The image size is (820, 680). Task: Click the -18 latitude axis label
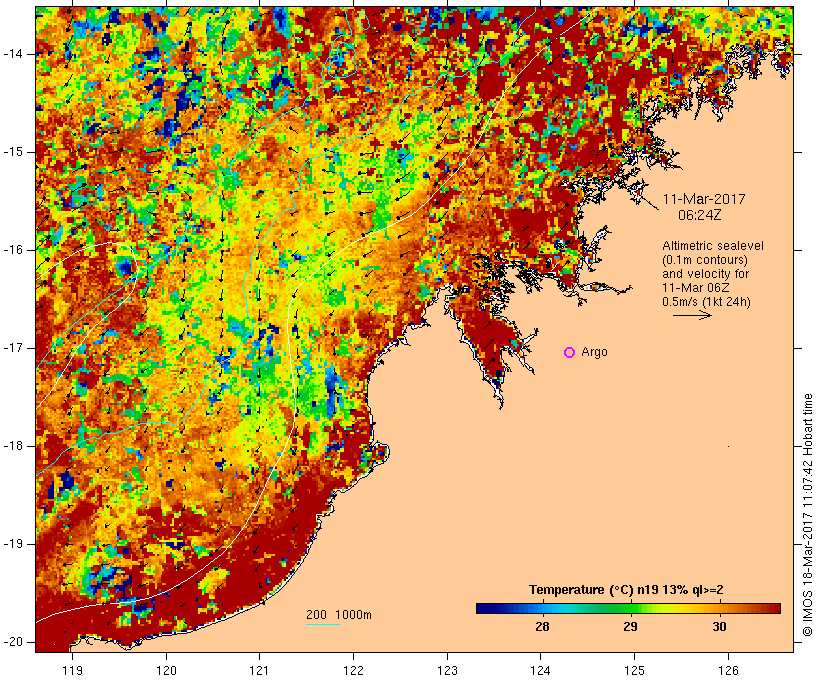click(13, 446)
